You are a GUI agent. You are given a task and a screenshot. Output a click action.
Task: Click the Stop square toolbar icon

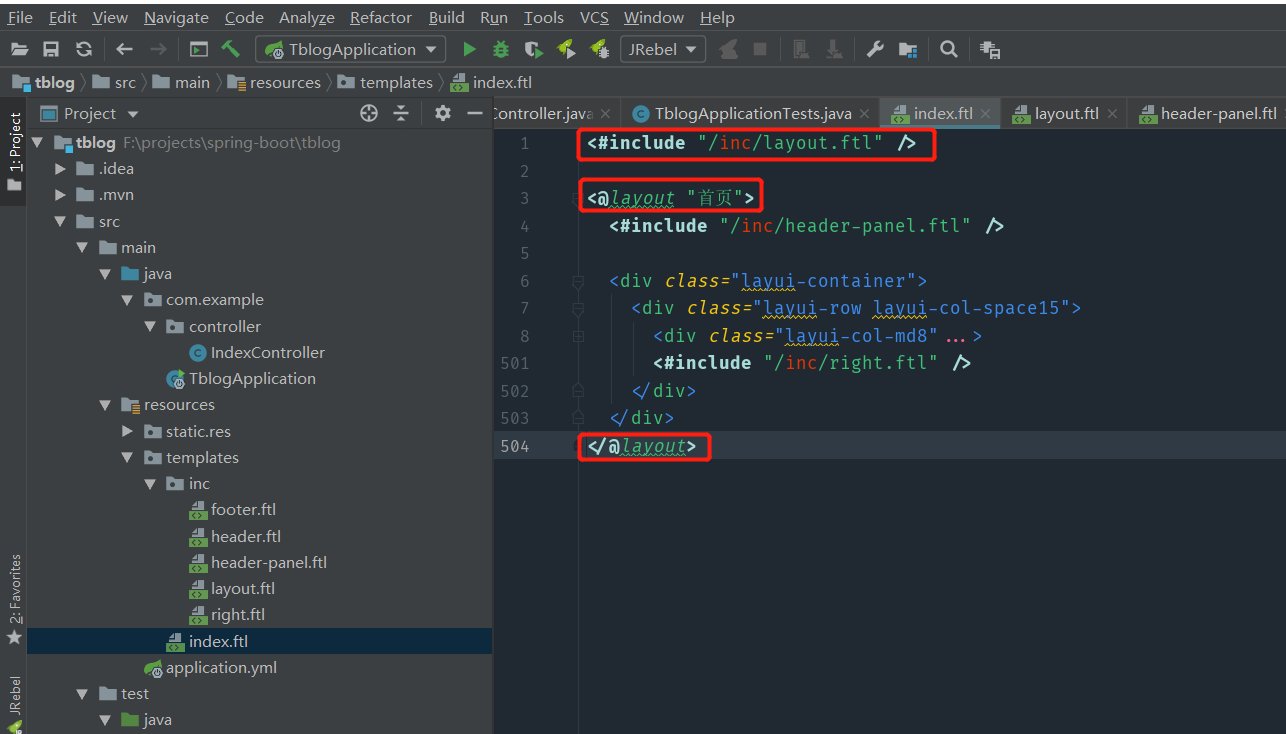760,49
